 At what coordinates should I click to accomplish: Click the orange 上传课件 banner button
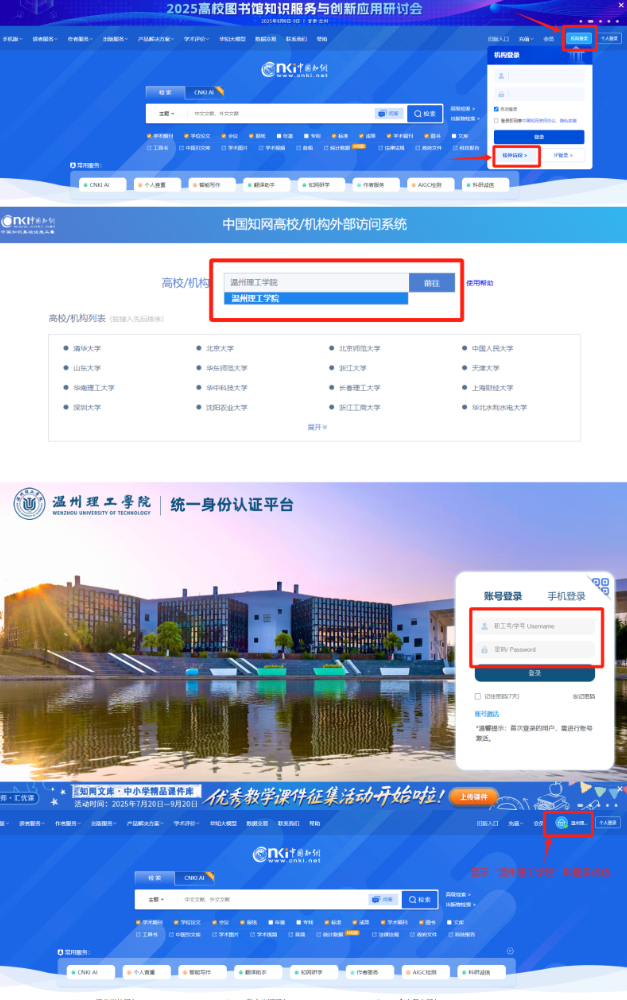pyautogui.click(x=473, y=797)
